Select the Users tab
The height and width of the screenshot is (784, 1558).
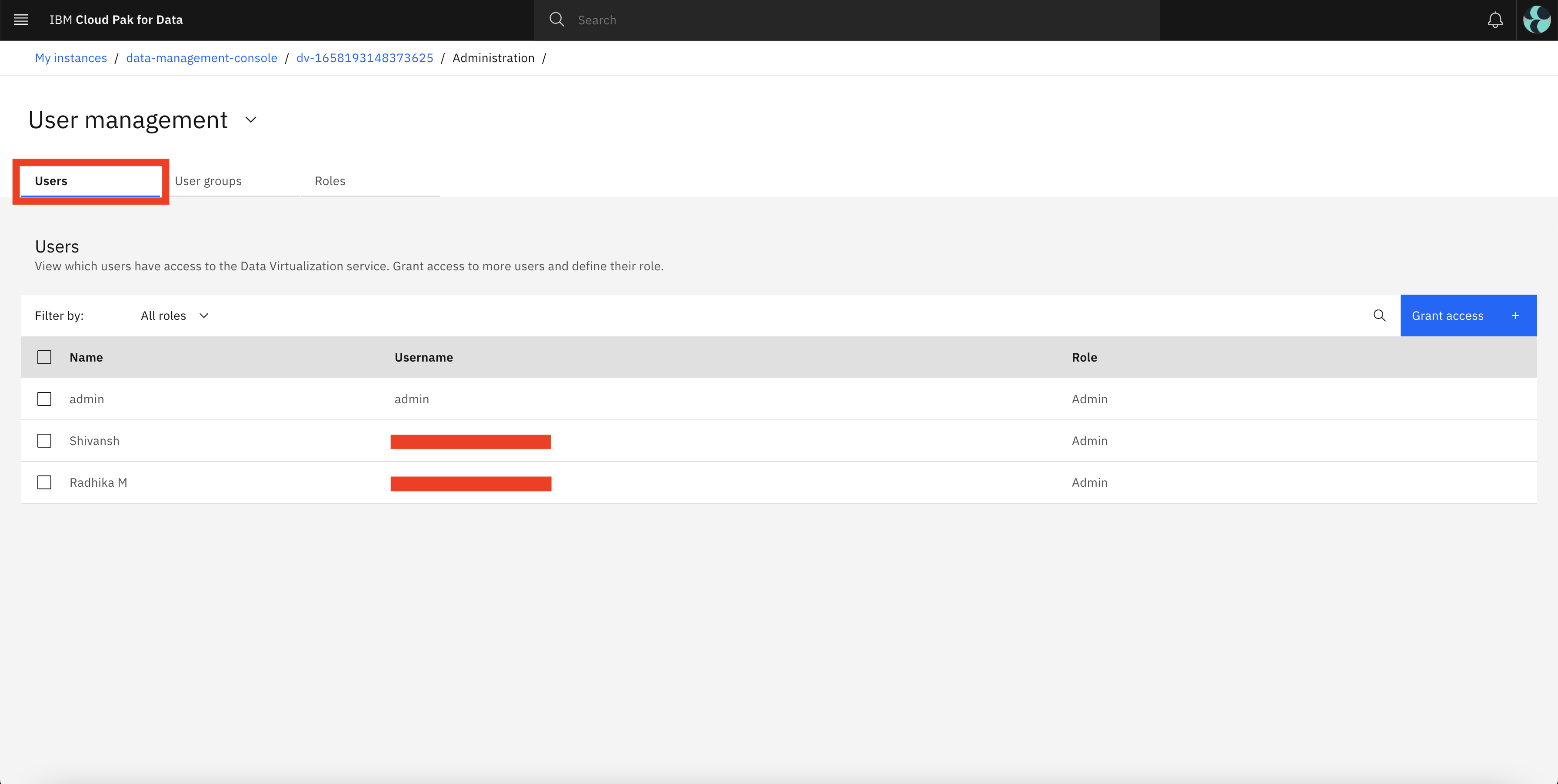(51, 181)
